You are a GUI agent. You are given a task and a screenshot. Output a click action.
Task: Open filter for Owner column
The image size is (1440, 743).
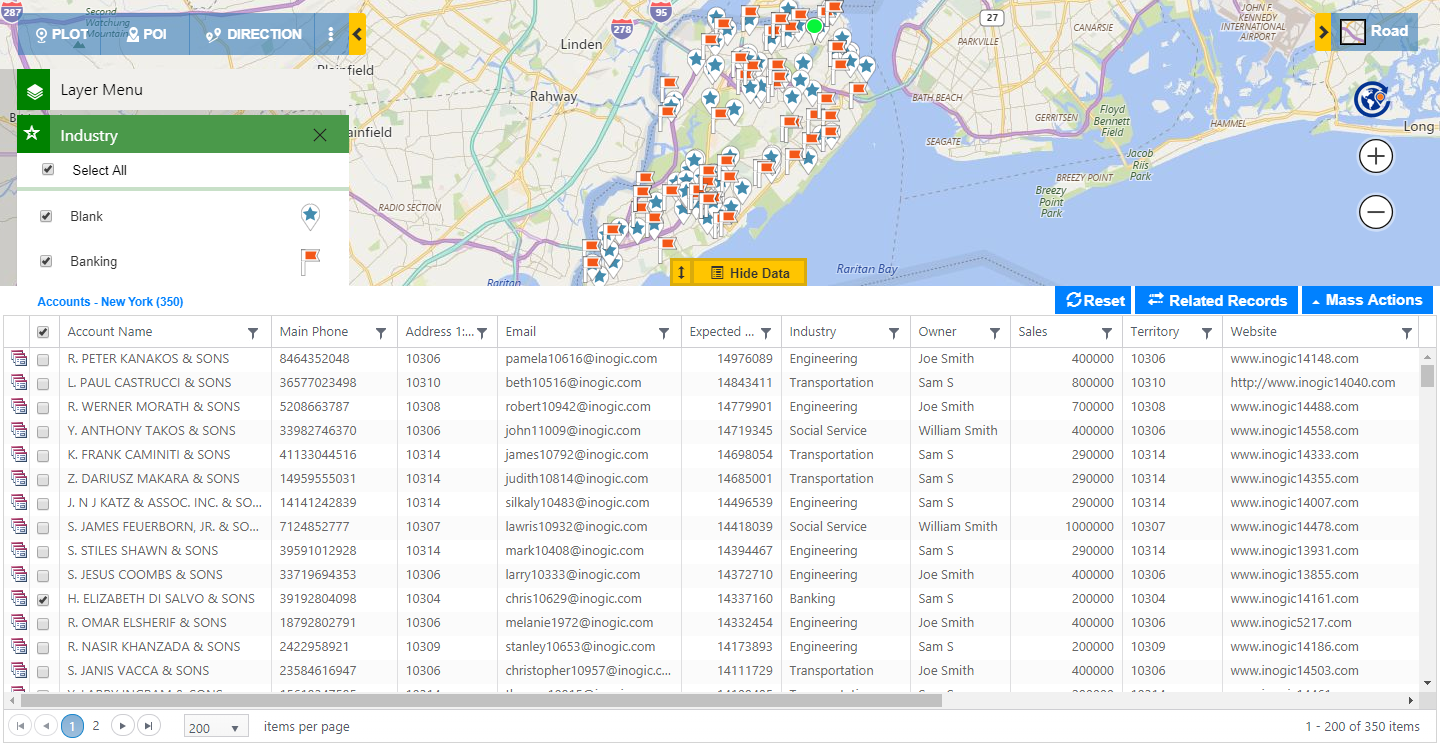(x=995, y=333)
